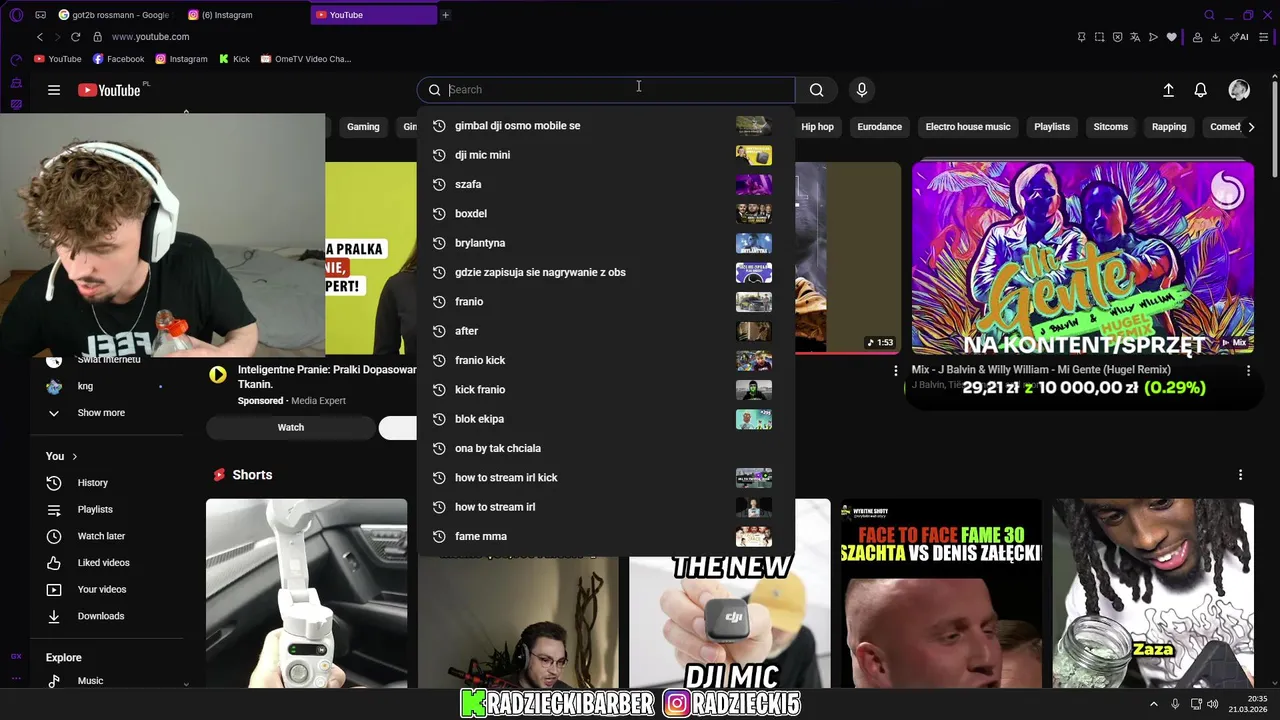Add page to bookmarks with heart icon
The image size is (1280, 720).
1172,37
